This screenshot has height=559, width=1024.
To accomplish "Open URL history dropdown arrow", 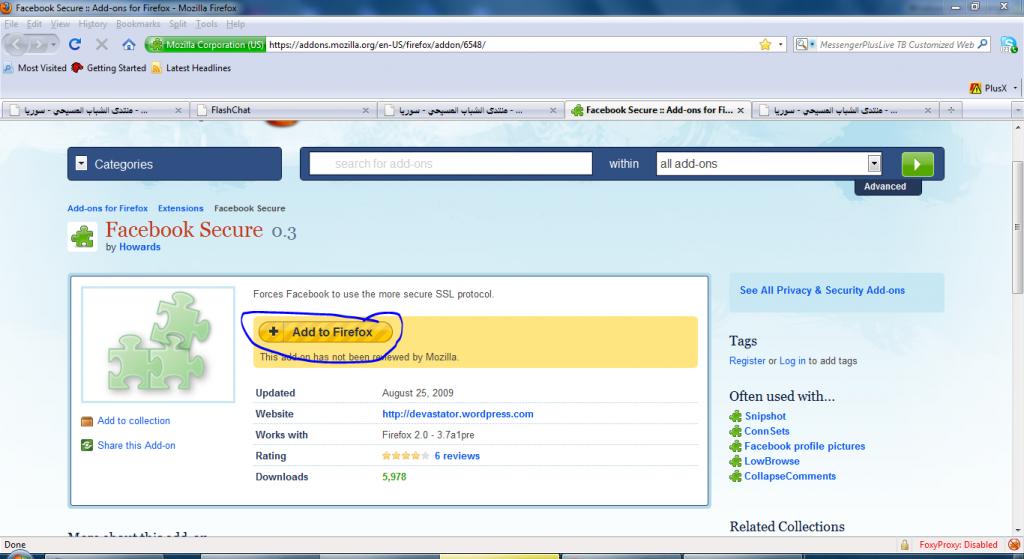I will (780, 45).
